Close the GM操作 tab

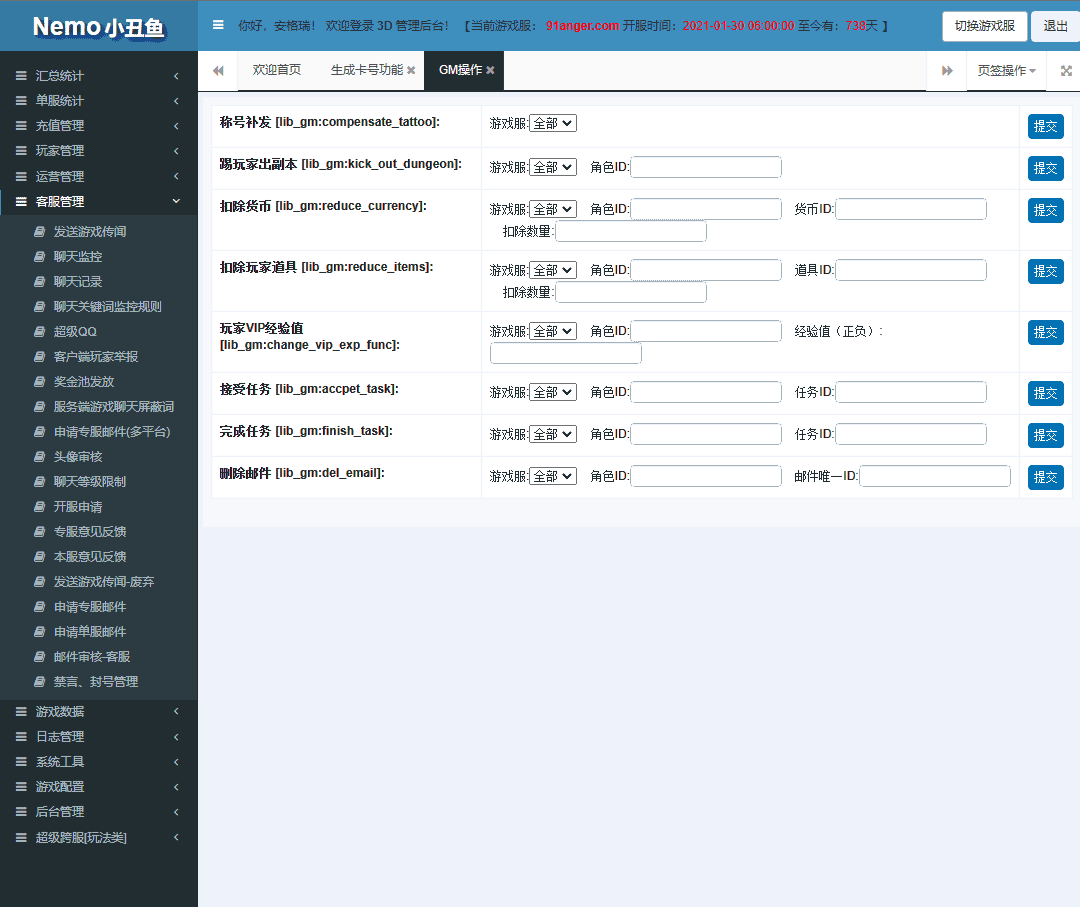(x=489, y=70)
